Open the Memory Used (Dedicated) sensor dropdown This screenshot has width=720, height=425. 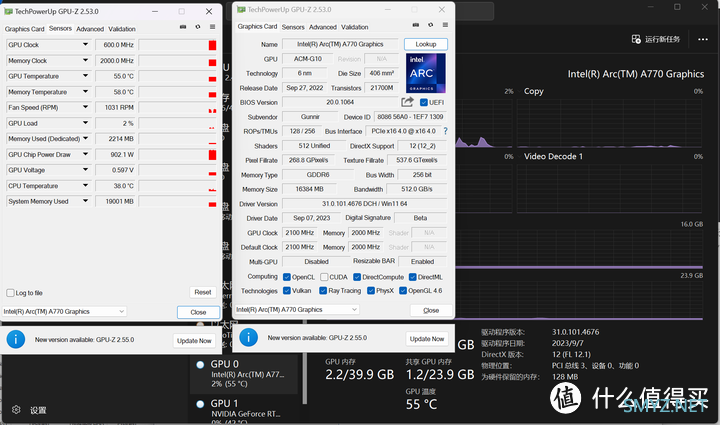(85, 138)
